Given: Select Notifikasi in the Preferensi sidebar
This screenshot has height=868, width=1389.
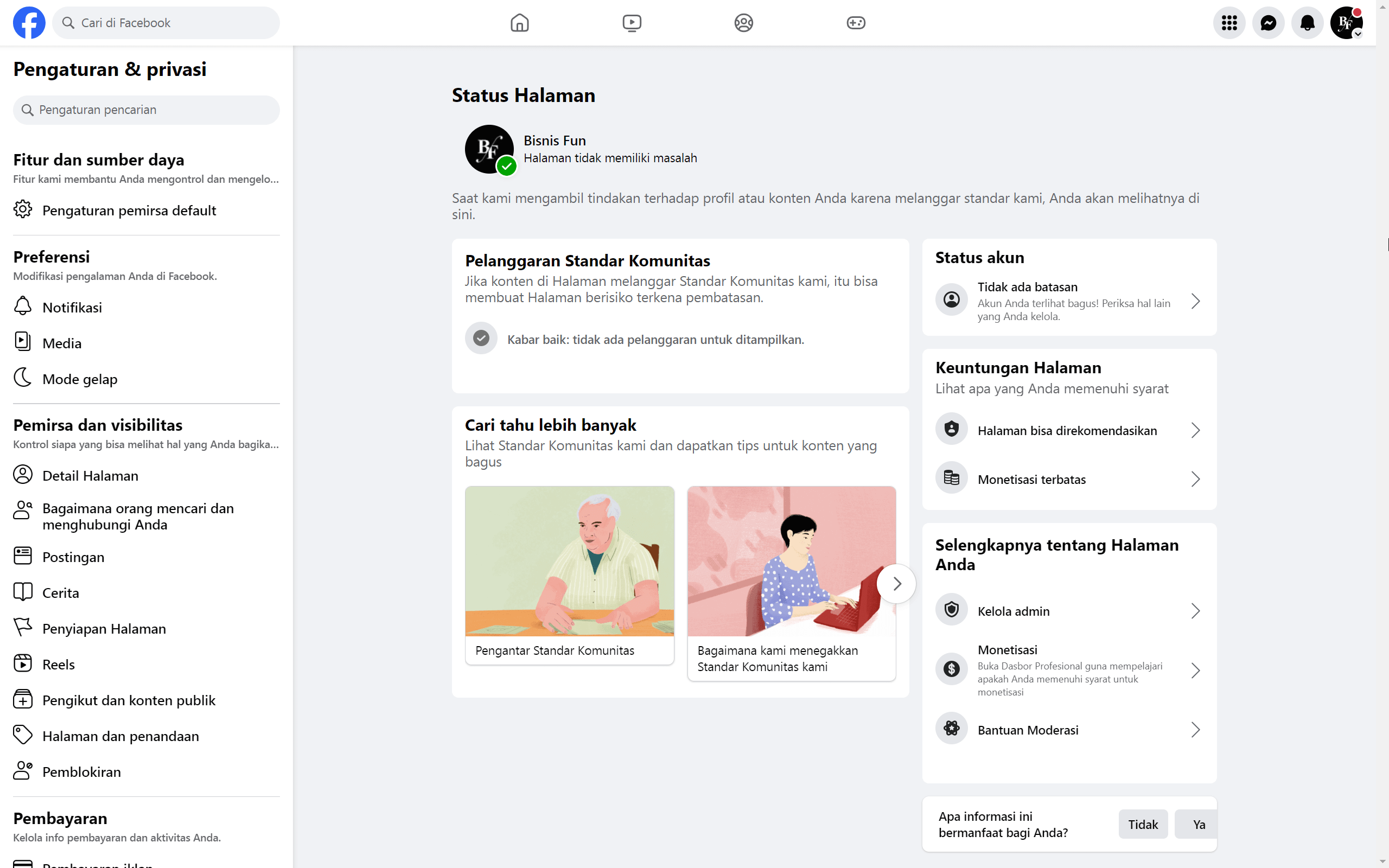Looking at the screenshot, I should coord(73,307).
